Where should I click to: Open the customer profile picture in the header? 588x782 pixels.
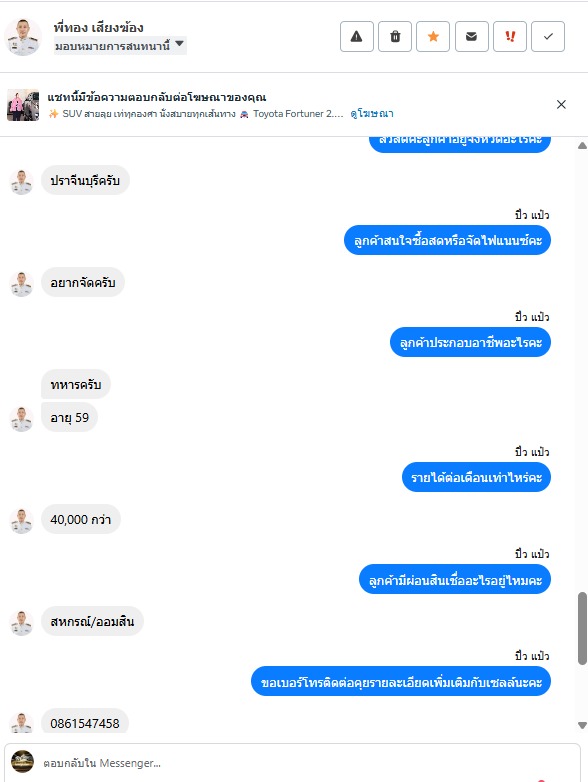[22, 37]
